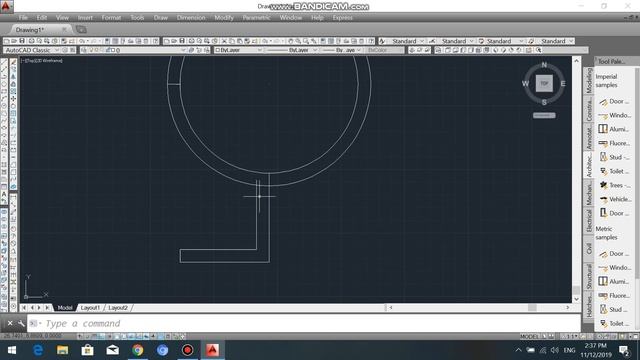
Task: Open the WCS dropdown below ViewCube
Action: click(544, 115)
